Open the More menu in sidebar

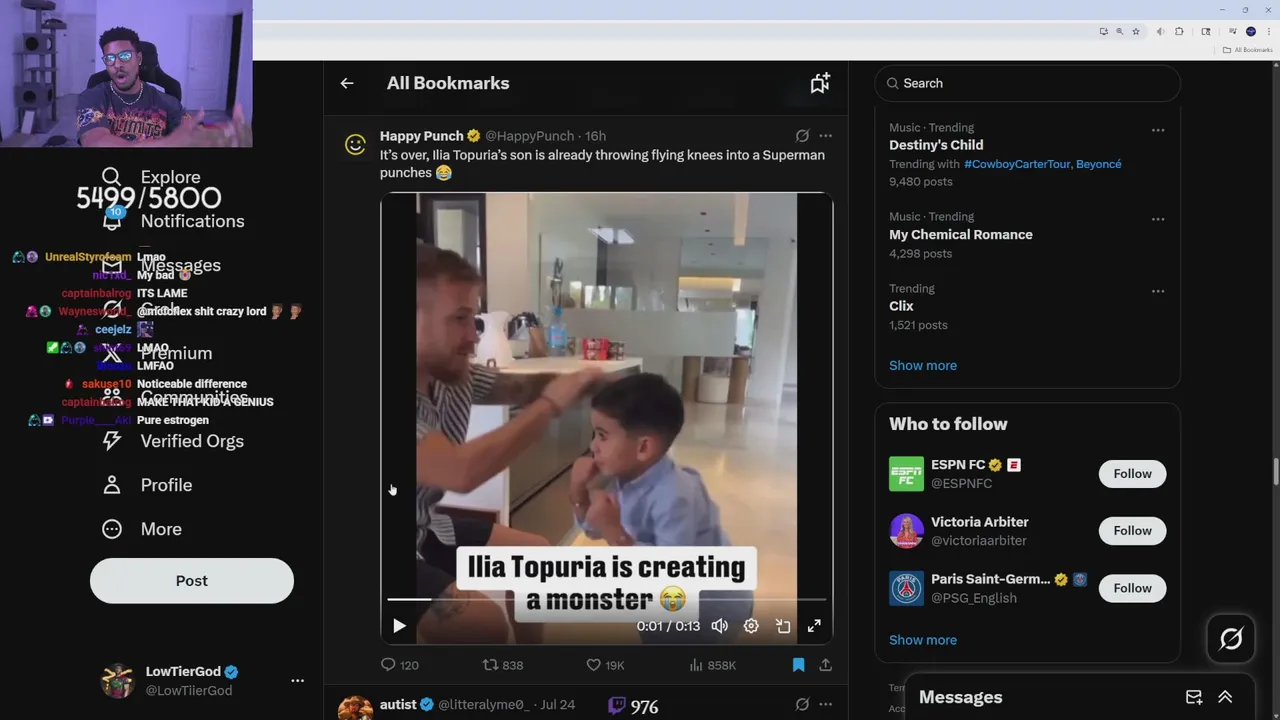(x=142, y=529)
